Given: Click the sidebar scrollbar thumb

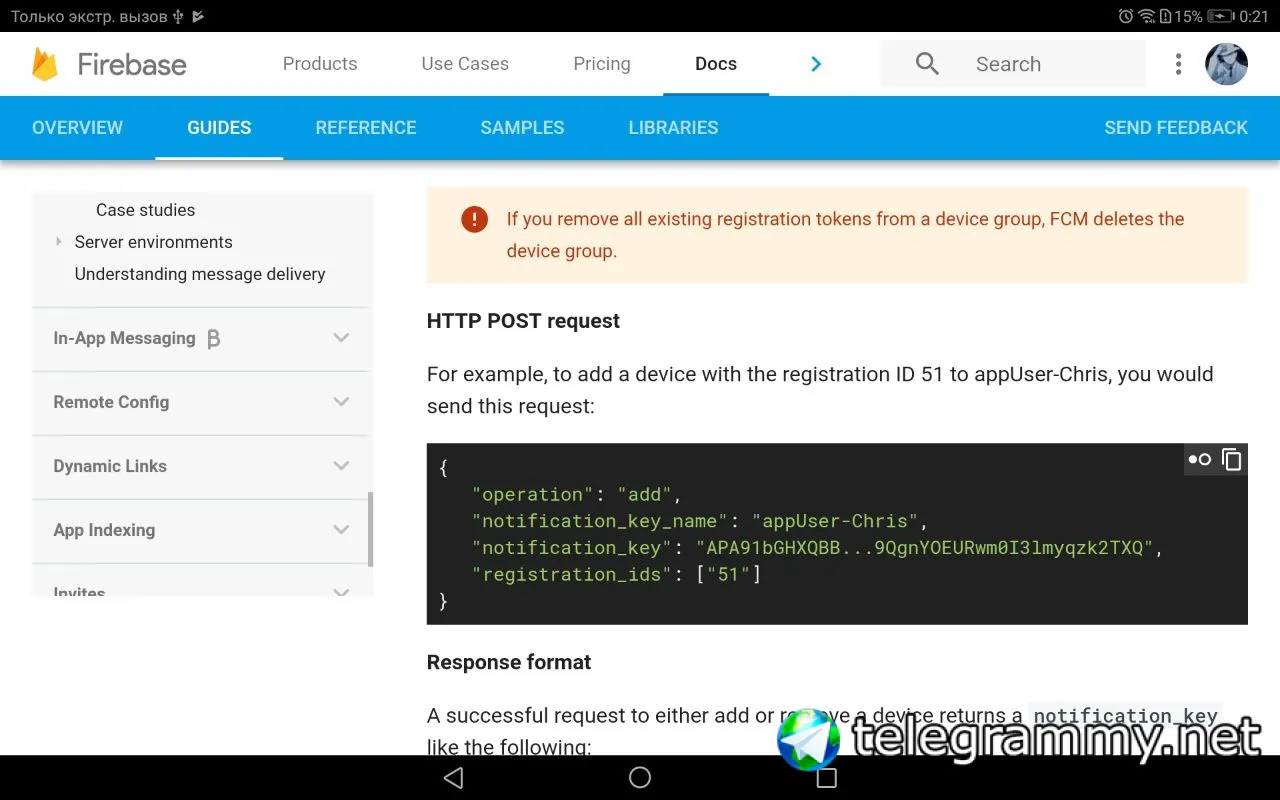Looking at the screenshot, I should [x=371, y=529].
